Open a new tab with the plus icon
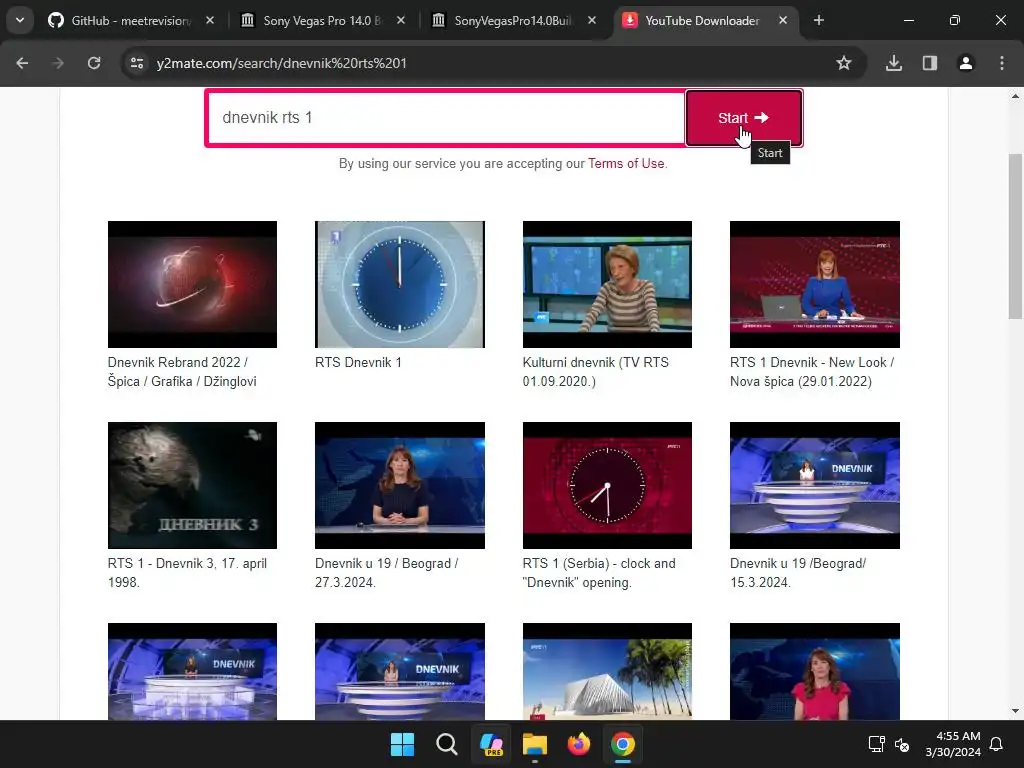1024x768 pixels. [x=819, y=20]
